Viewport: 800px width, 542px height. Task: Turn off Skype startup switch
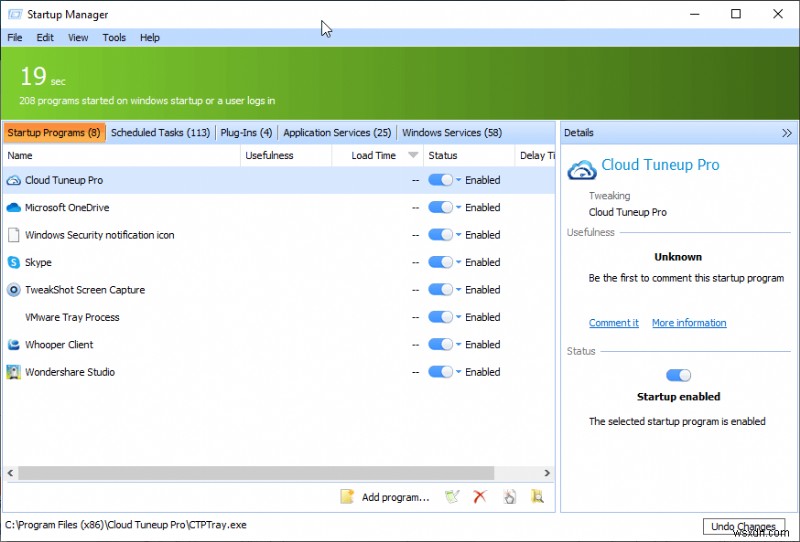440,262
